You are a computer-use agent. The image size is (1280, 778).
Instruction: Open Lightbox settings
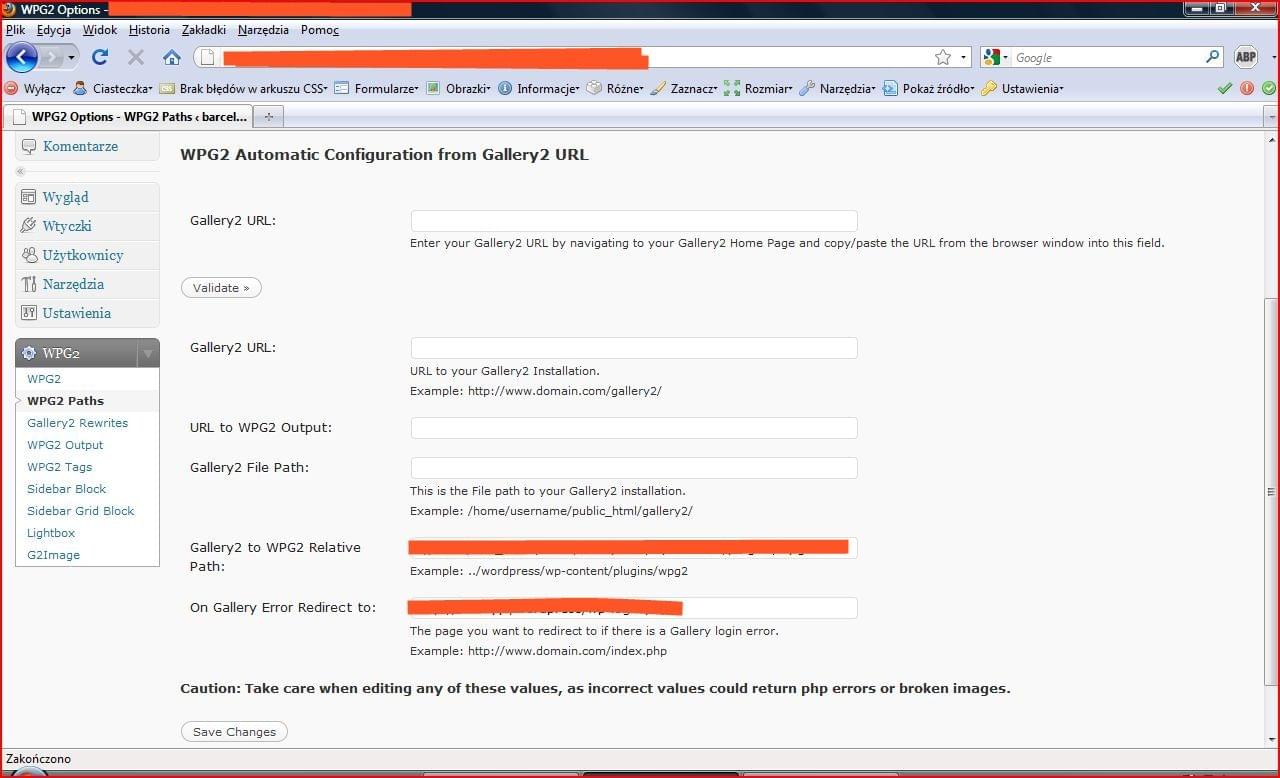(51, 533)
